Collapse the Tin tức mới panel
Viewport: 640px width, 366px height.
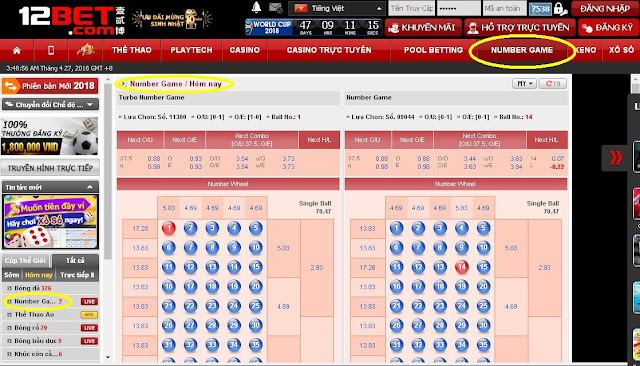[x=50, y=187]
